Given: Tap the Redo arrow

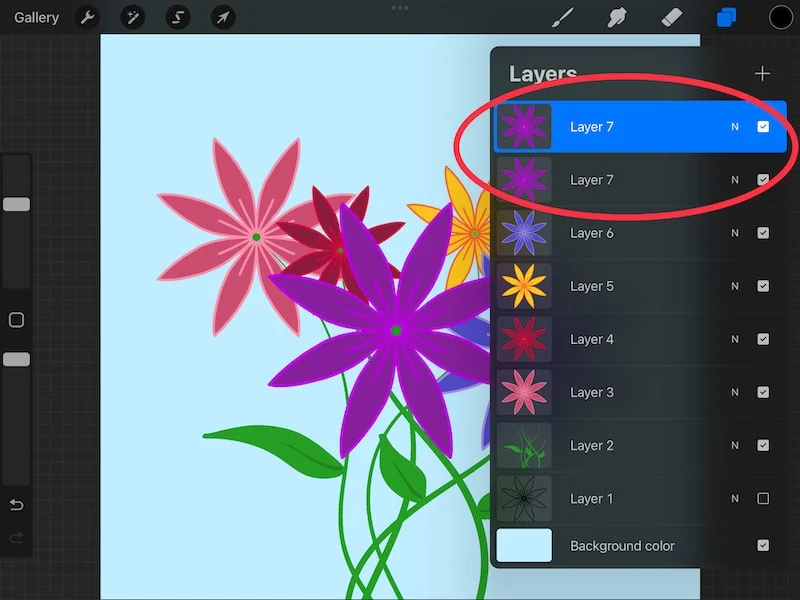Looking at the screenshot, I should tap(16, 538).
